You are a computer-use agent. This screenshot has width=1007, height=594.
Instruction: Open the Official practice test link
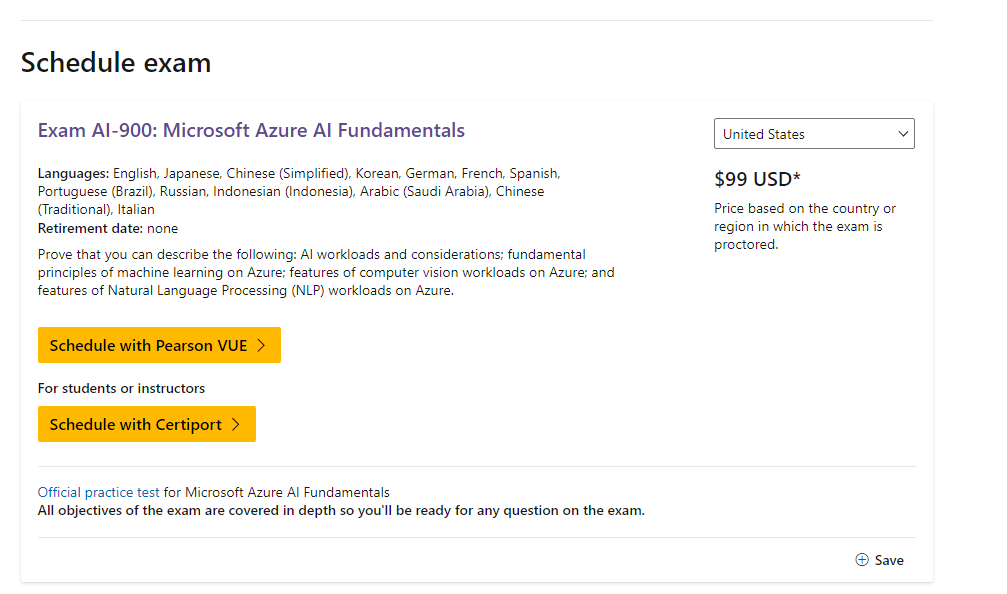point(98,491)
